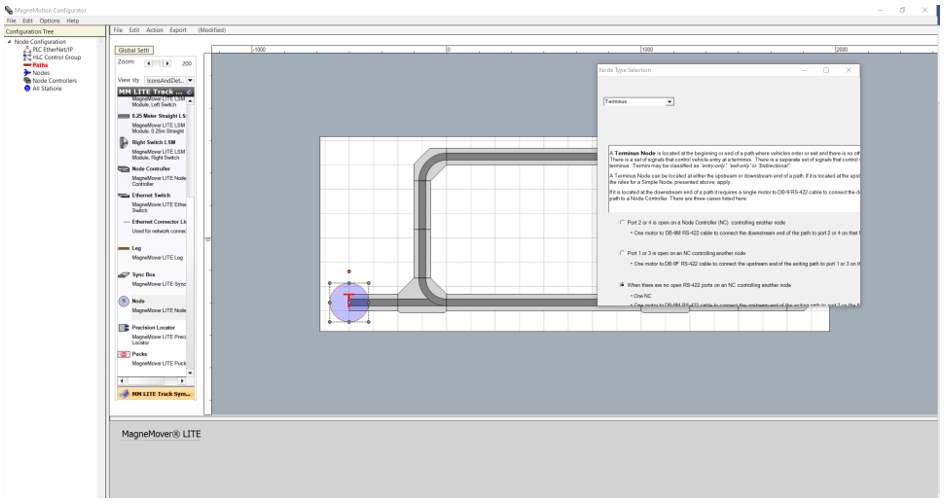Image resolution: width=946 pixels, height=504 pixels.
Task: Select the Precision Locator stencil icon
Action: 123,328
